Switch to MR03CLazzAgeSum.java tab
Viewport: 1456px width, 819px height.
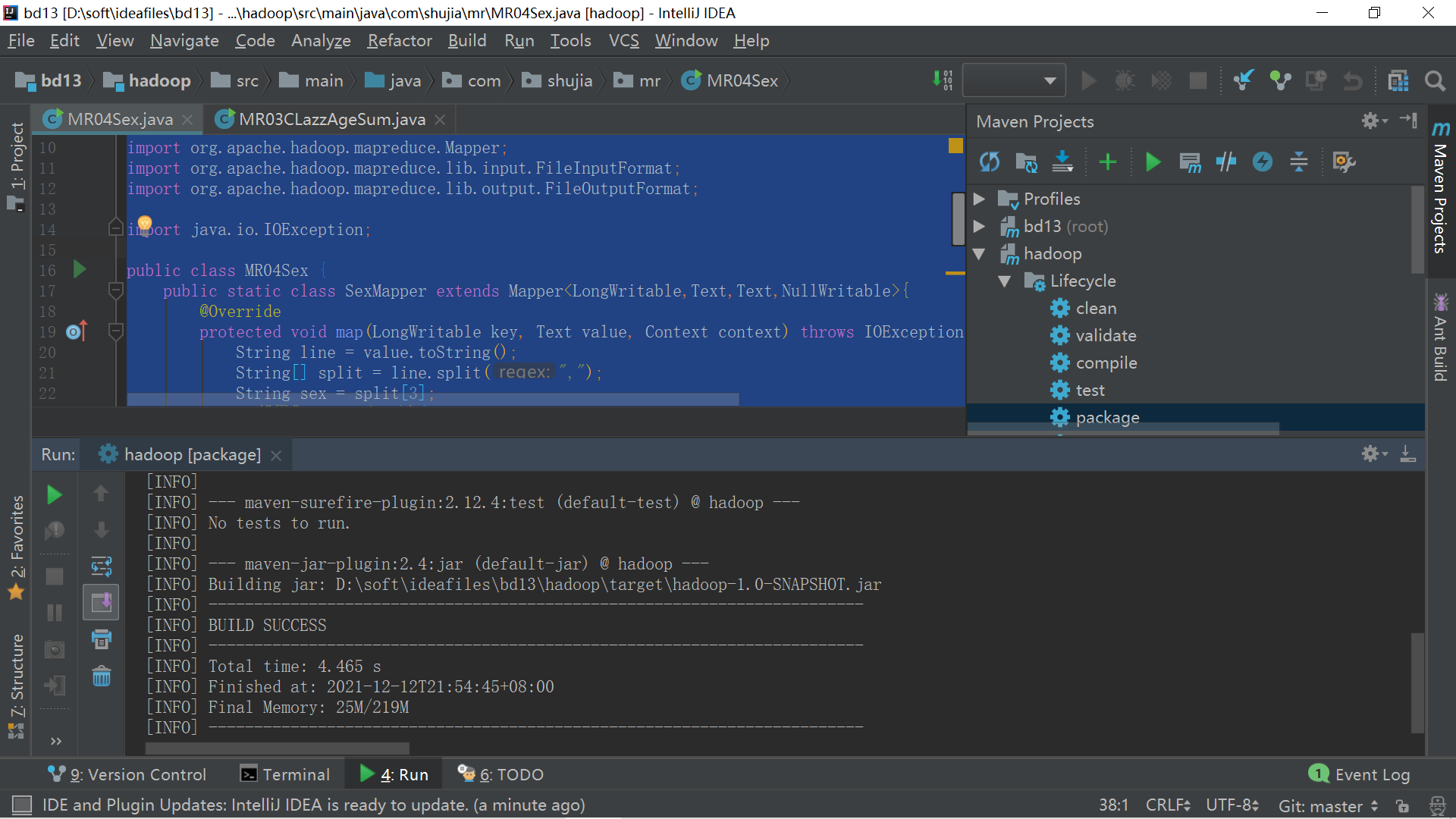[331, 120]
